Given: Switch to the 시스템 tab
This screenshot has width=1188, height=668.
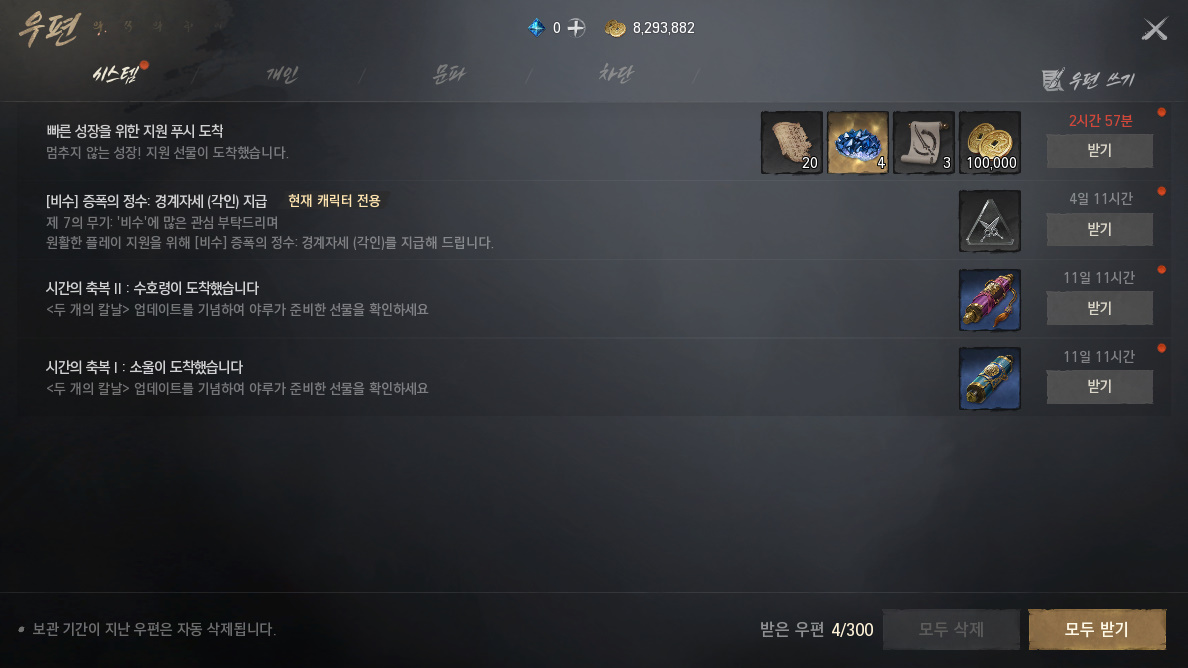Looking at the screenshot, I should pos(115,74).
